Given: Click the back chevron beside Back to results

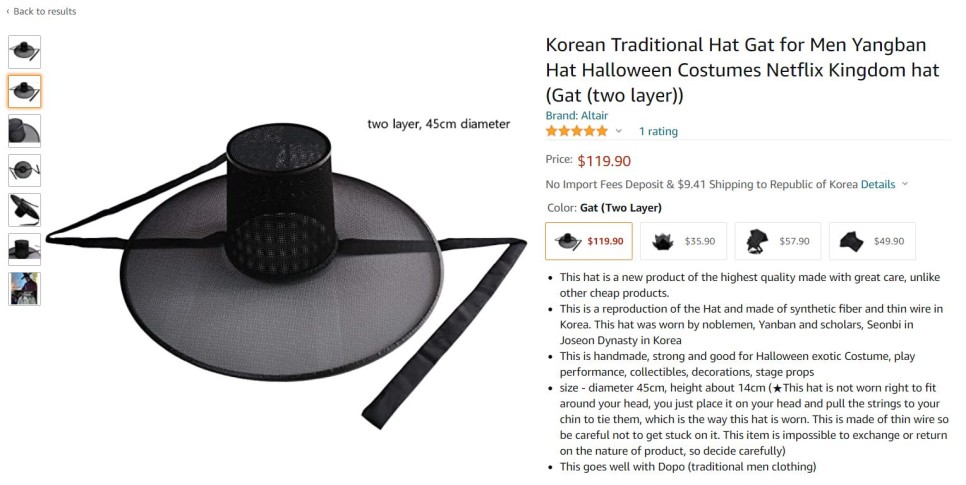Looking at the screenshot, I should (8, 11).
